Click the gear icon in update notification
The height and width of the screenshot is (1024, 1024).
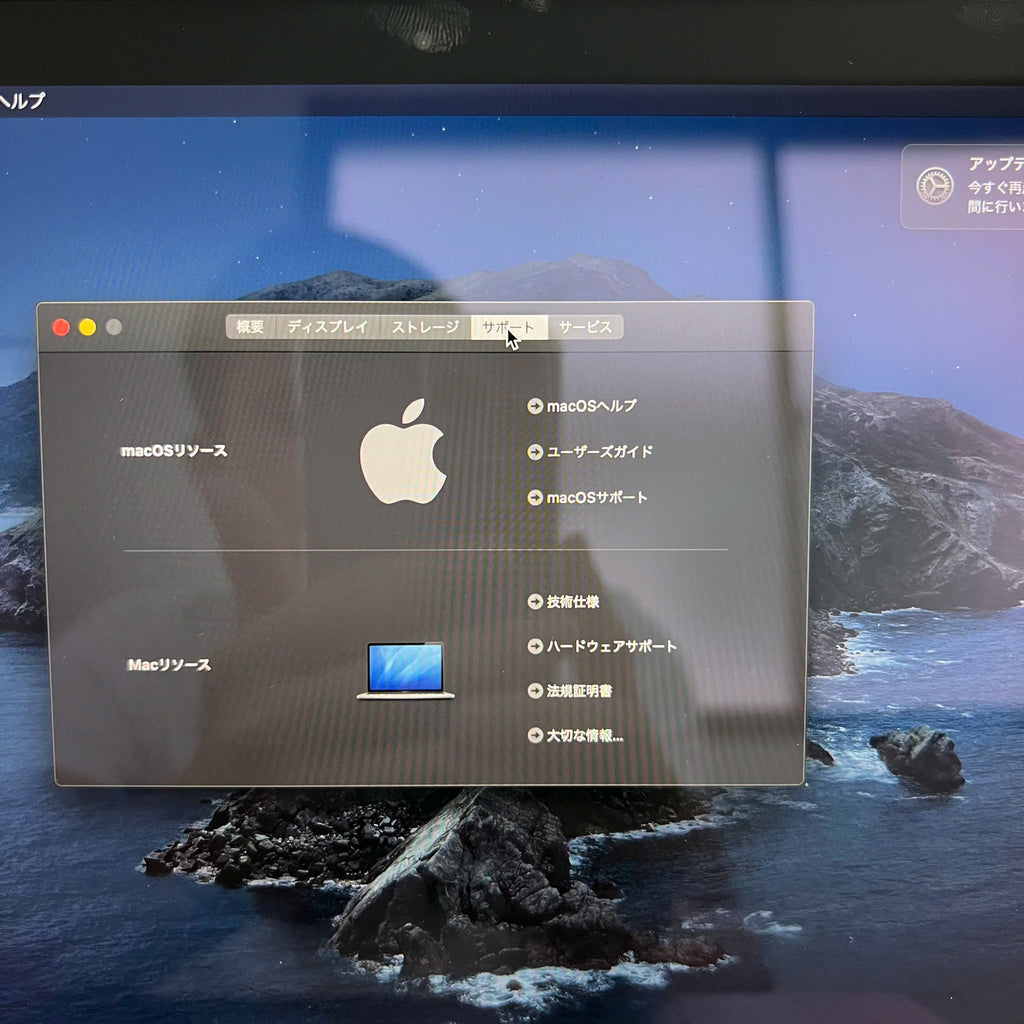tap(935, 186)
